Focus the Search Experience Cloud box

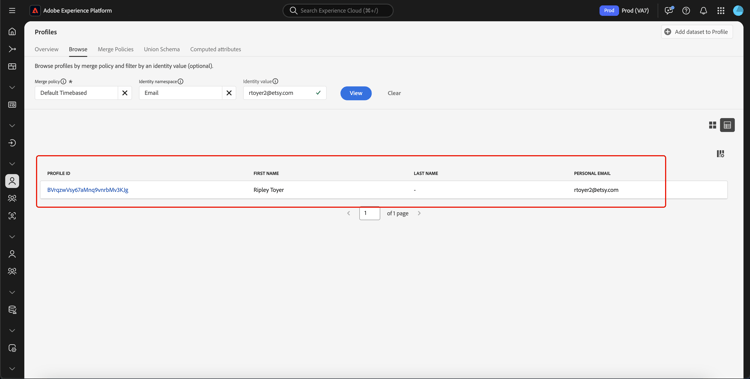338,11
